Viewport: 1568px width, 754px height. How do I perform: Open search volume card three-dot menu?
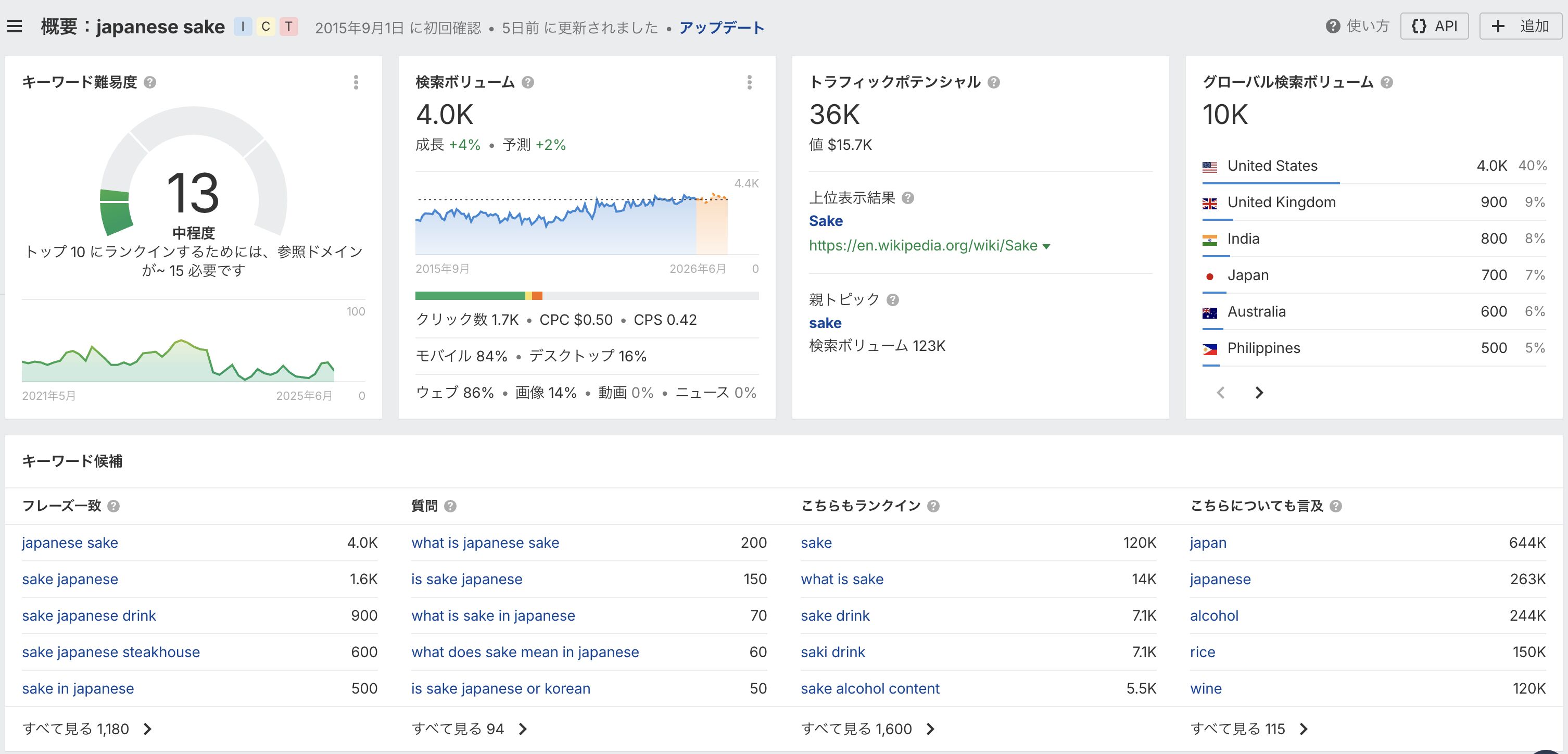click(x=749, y=82)
